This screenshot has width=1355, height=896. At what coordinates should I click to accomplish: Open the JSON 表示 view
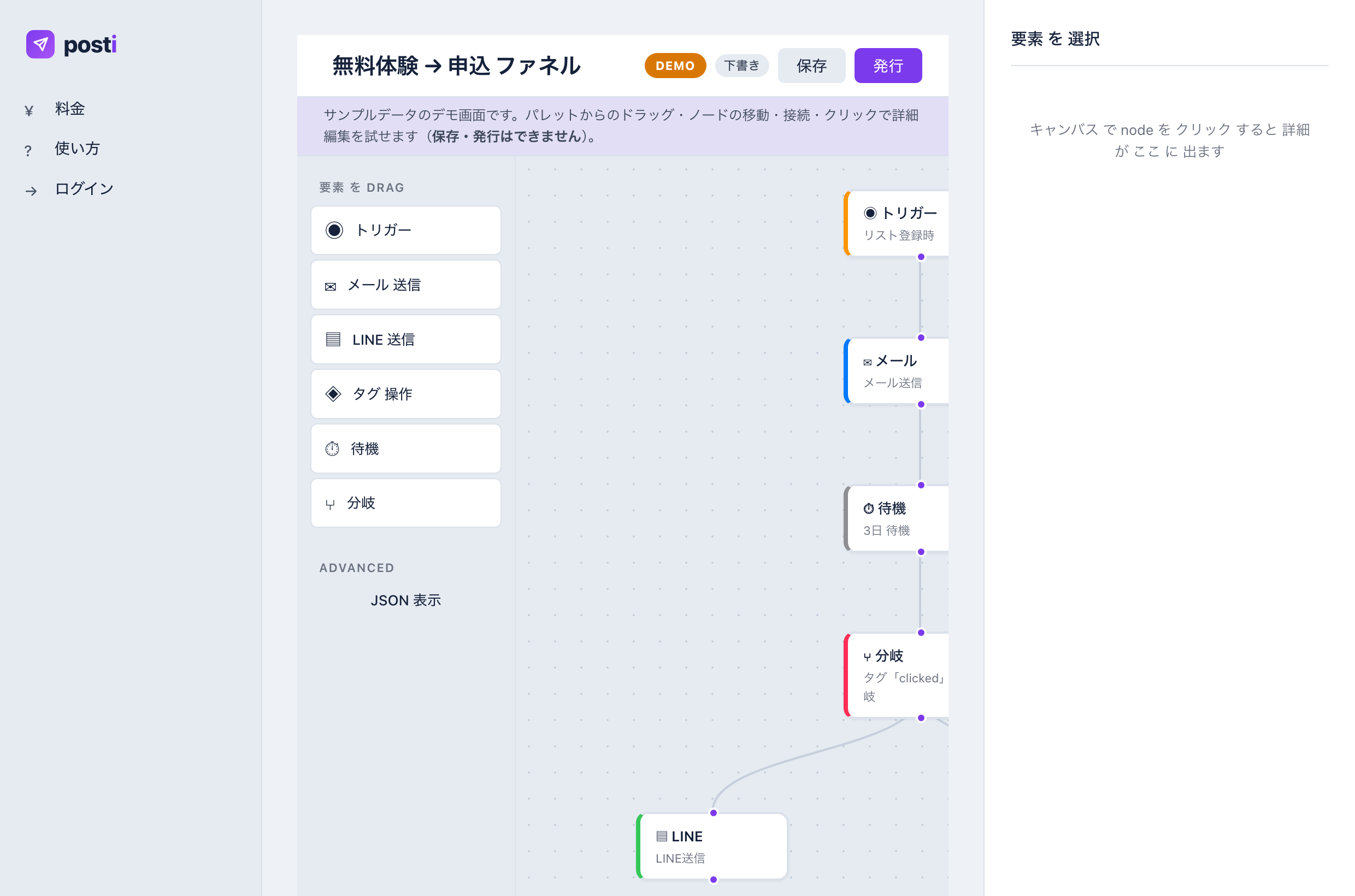pyautogui.click(x=406, y=600)
